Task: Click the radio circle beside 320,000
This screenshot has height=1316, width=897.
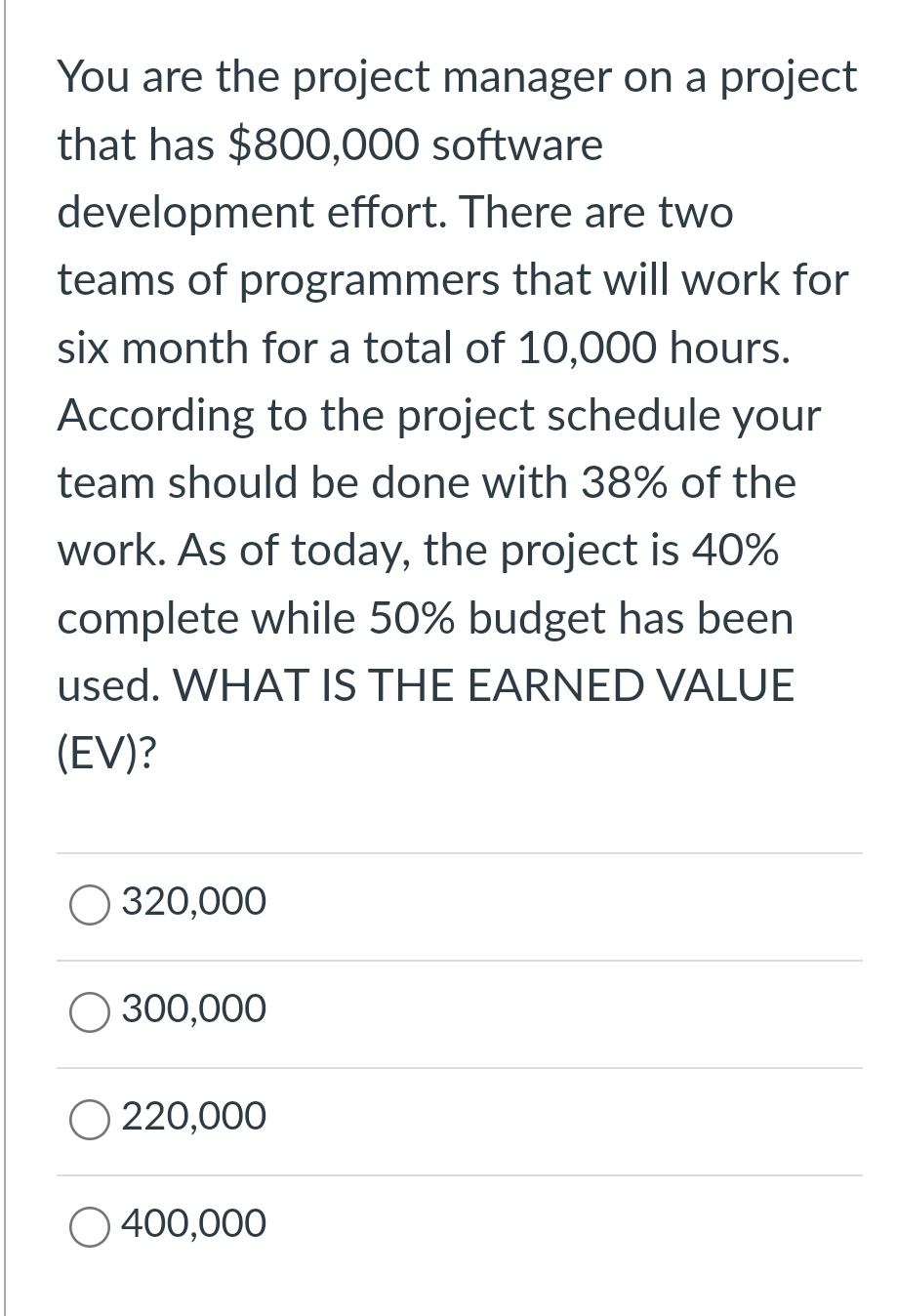Action: point(89,905)
